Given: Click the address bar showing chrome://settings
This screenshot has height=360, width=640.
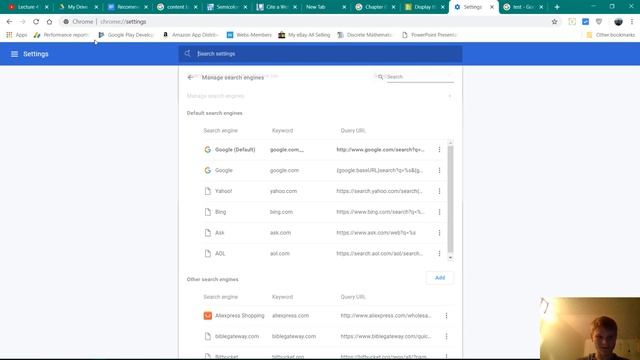Looking at the screenshot, I should coord(306,22).
